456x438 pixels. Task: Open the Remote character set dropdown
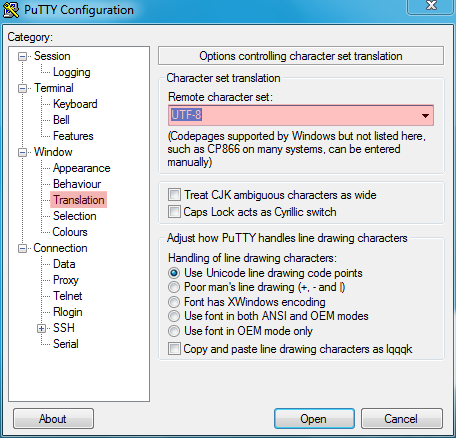[x=425, y=116]
